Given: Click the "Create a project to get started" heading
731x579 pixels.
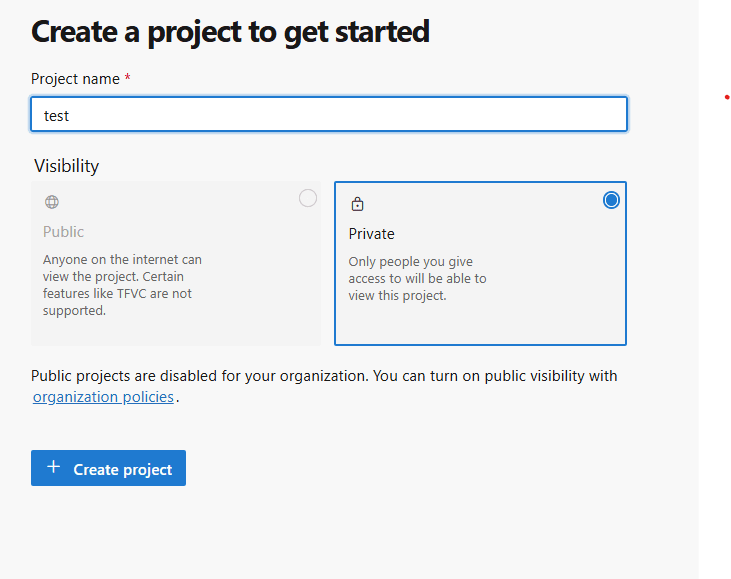Looking at the screenshot, I should tap(230, 32).
